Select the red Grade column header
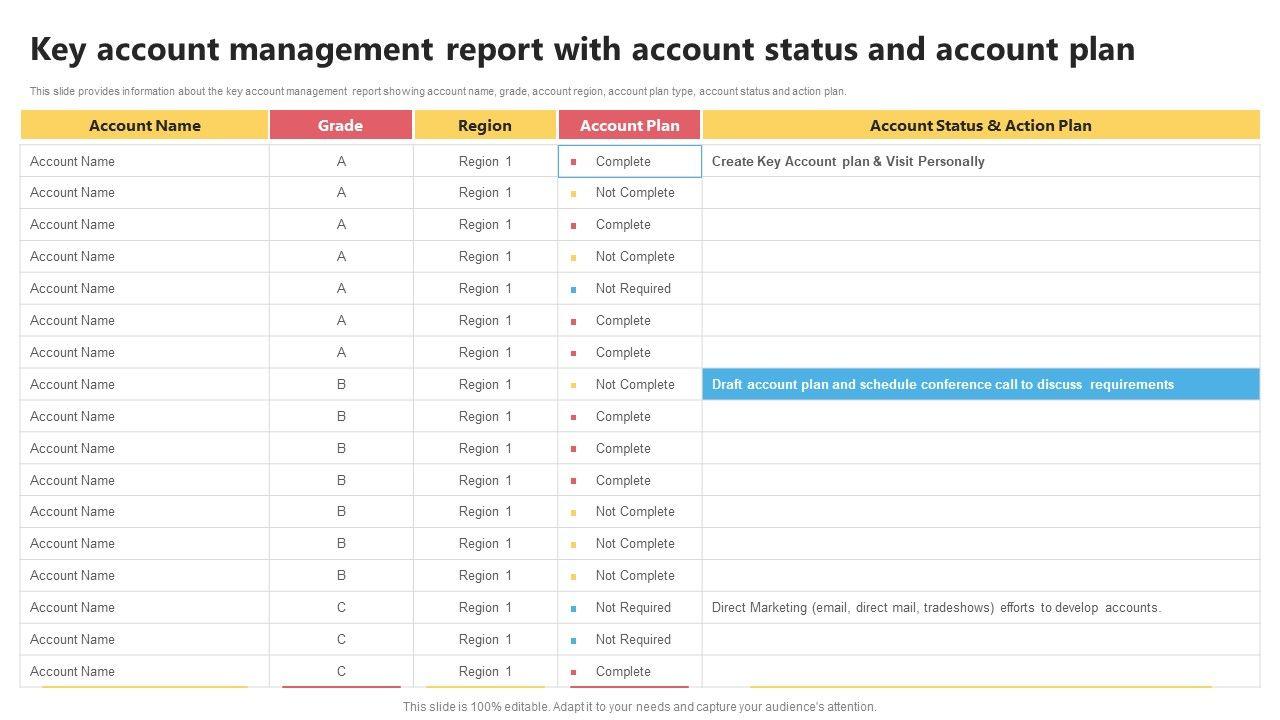This screenshot has width=1280, height=720. coord(340,125)
